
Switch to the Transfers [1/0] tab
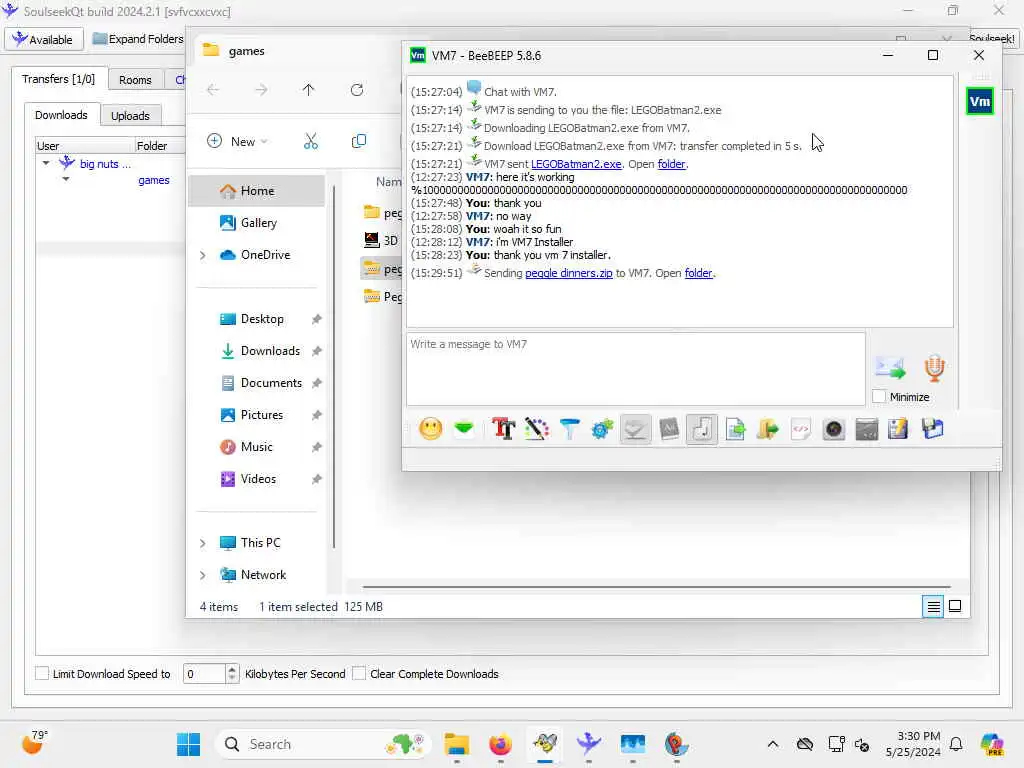(58, 79)
